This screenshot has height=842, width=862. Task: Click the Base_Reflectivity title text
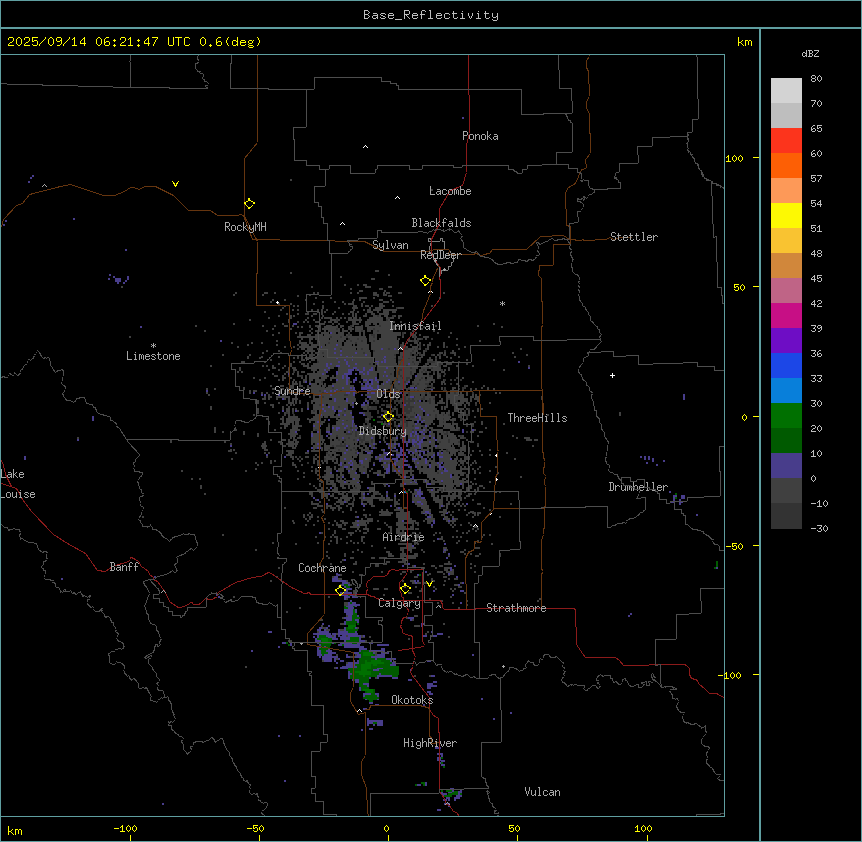click(x=431, y=15)
